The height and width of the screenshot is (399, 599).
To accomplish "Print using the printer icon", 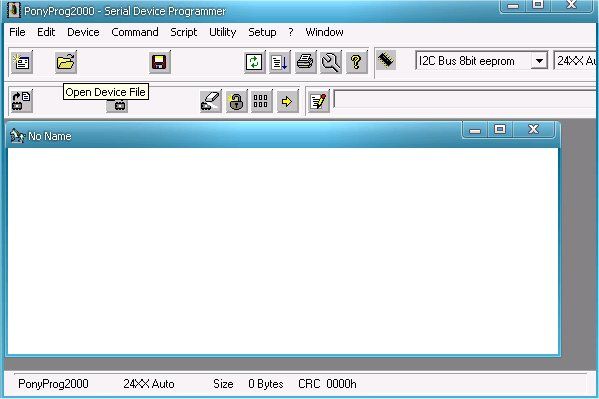I will [x=305, y=62].
